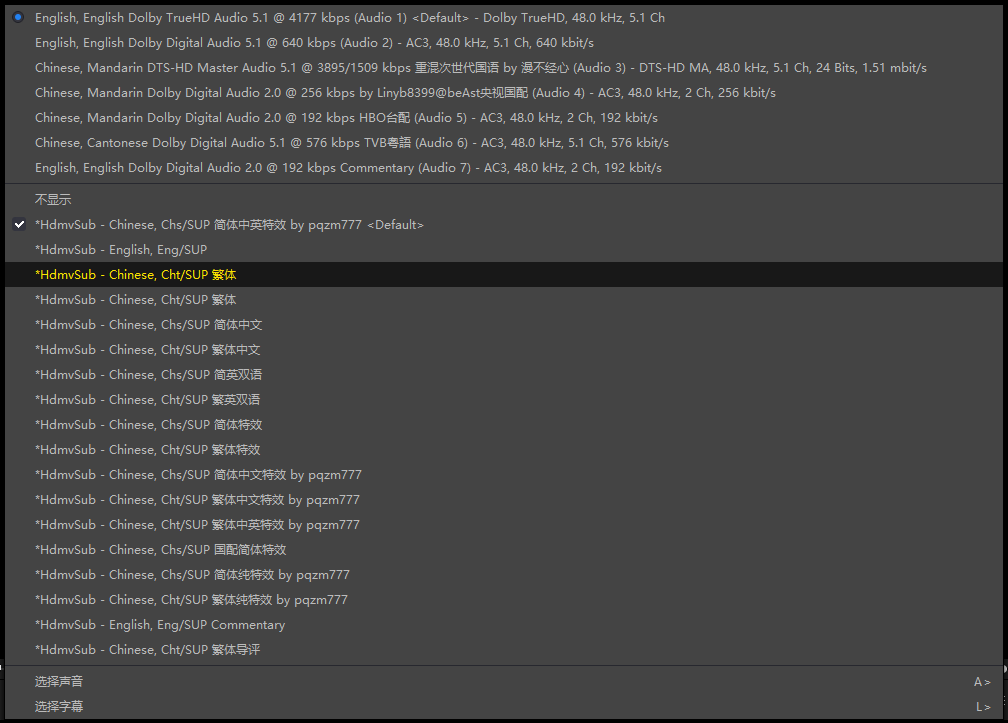The image size is (1008, 723).
Task: Choose the English Eng/SUP subtitle without commentary
Action: (x=121, y=250)
